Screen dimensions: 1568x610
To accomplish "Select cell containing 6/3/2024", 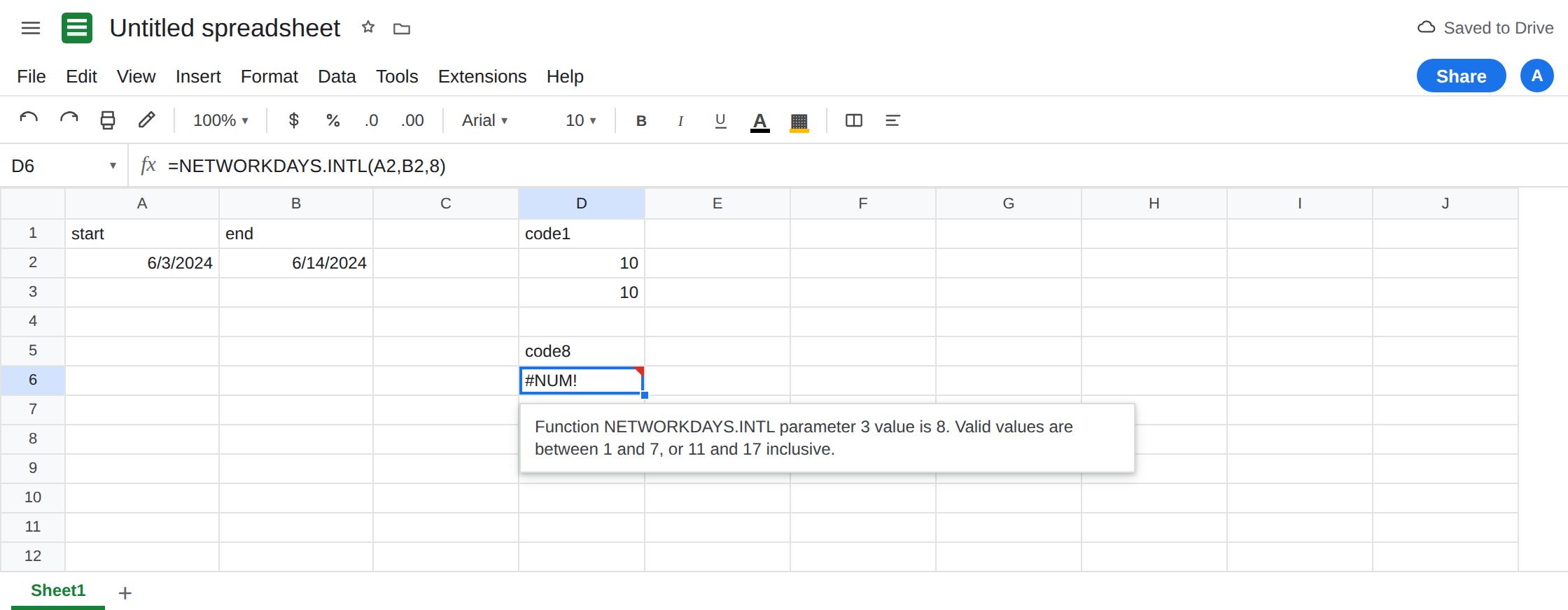I will click(x=142, y=263).
